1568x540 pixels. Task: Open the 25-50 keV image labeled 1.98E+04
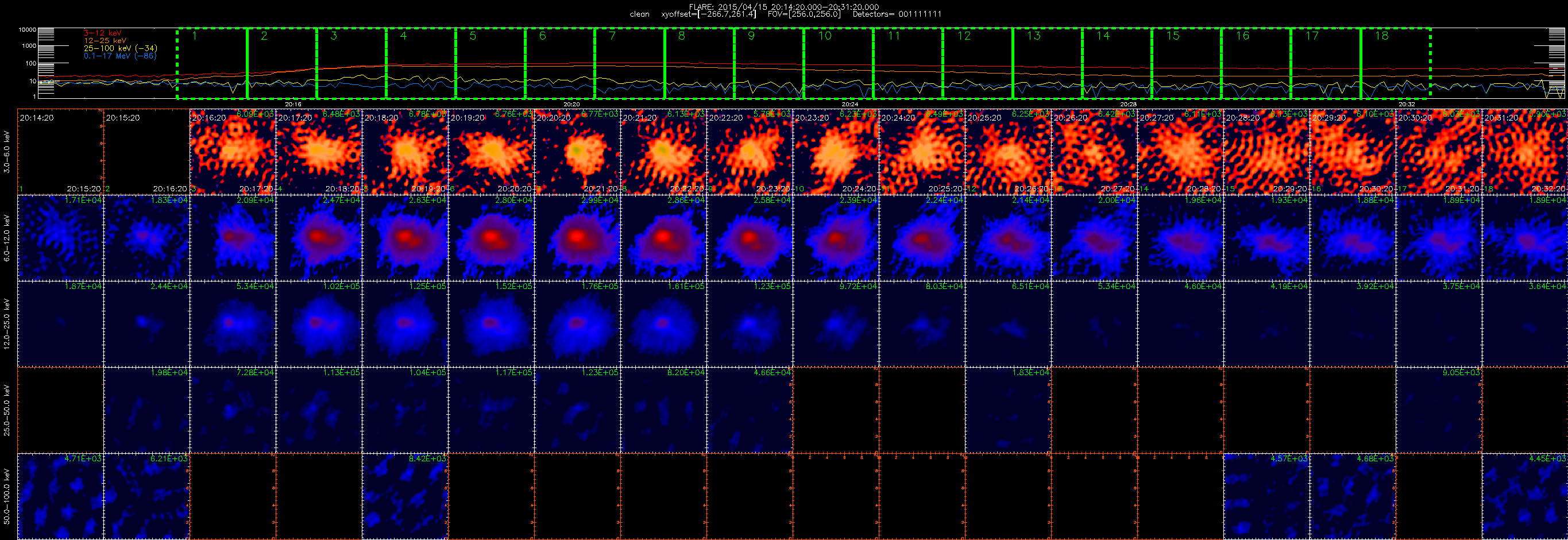146,410
